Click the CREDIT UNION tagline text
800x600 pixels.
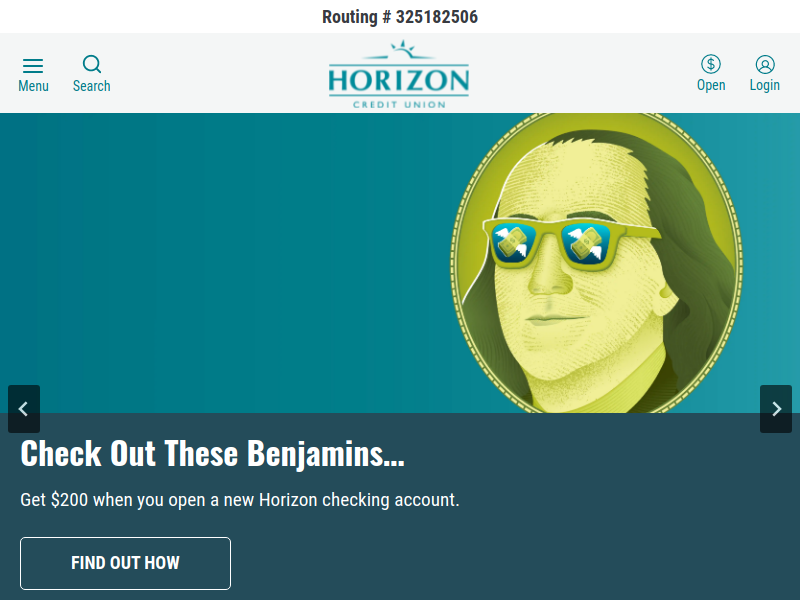click(399, 105)
